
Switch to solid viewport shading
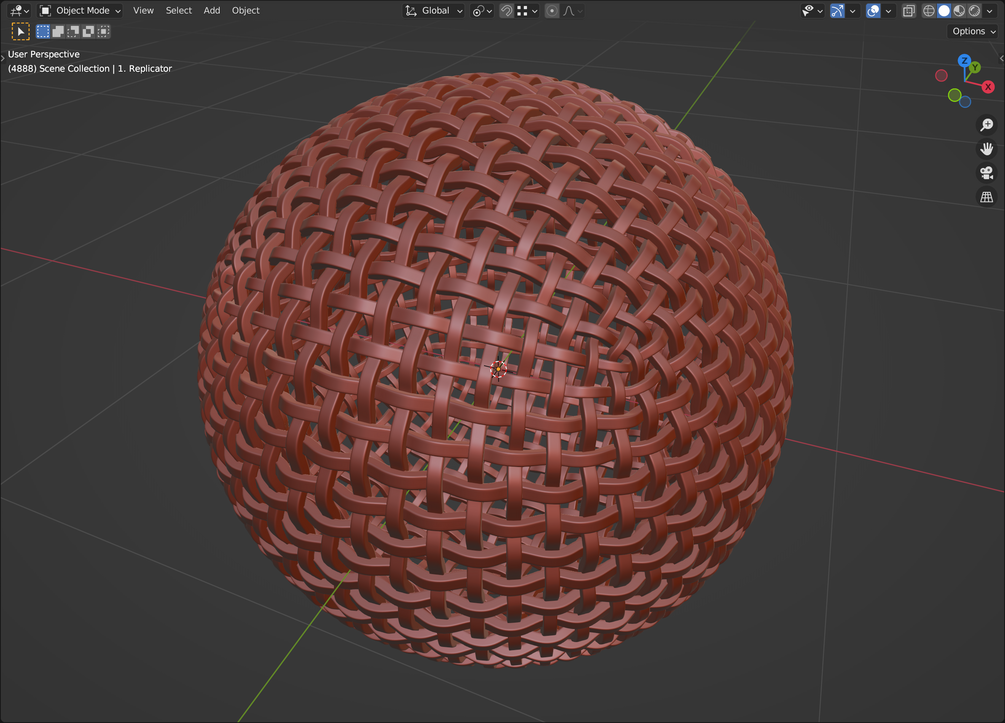pos(944,10)
